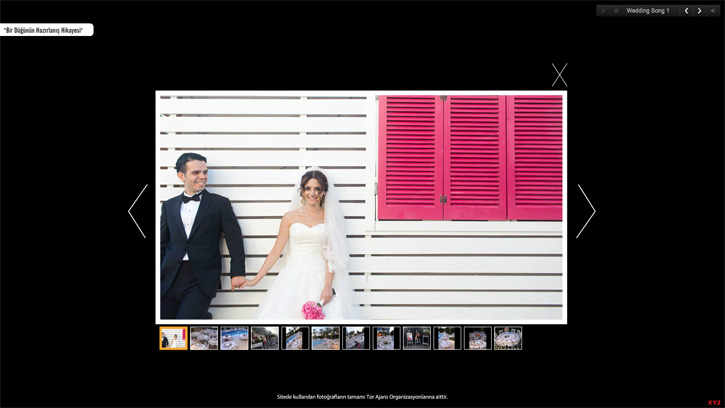Image resolution: width=725 pixels, height=408 pixels.
Task: Select the highlighted first thumbnail of the couple
Action: (x=173, y=338)
